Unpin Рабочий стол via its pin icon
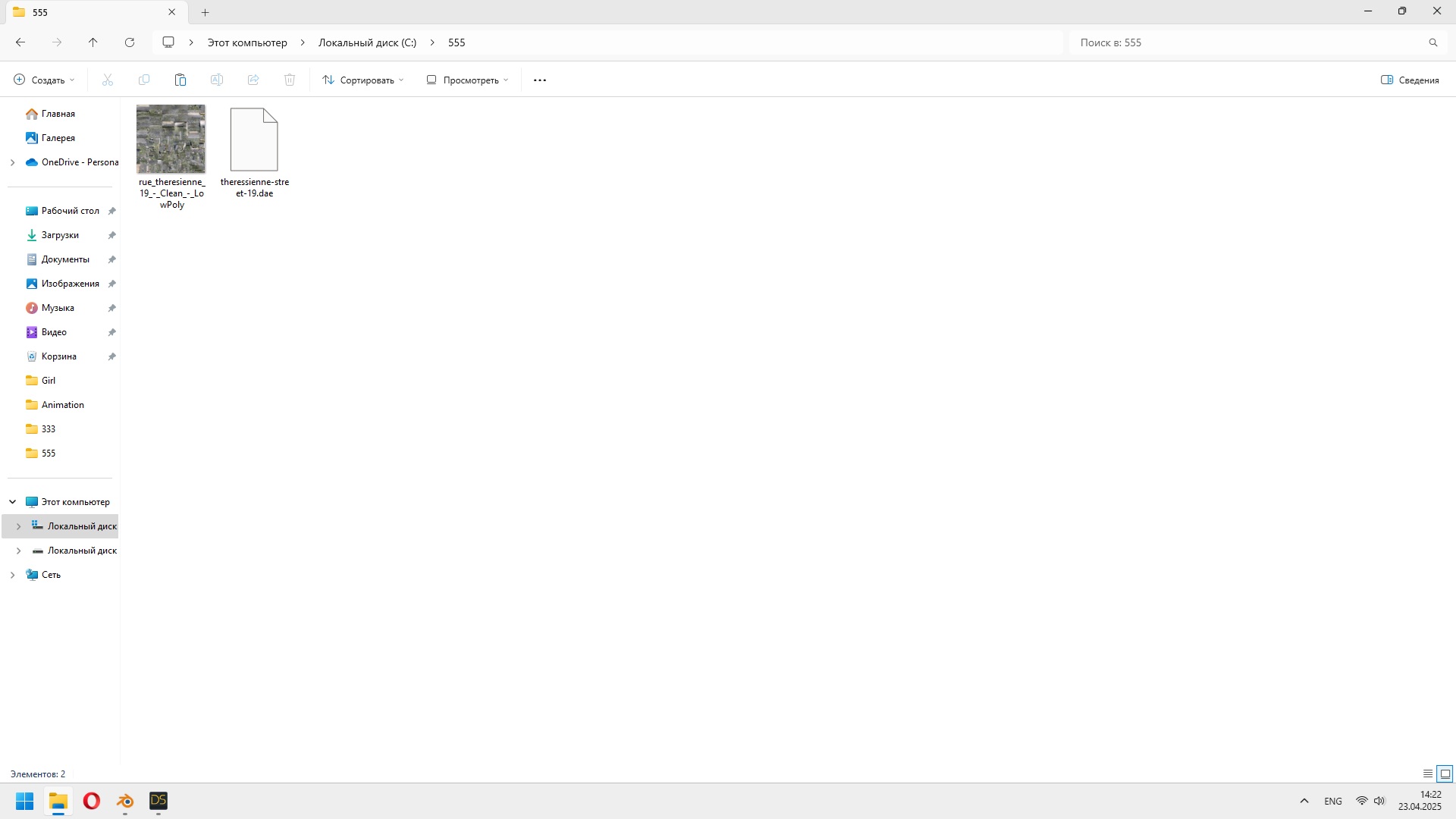 [111, 211]
